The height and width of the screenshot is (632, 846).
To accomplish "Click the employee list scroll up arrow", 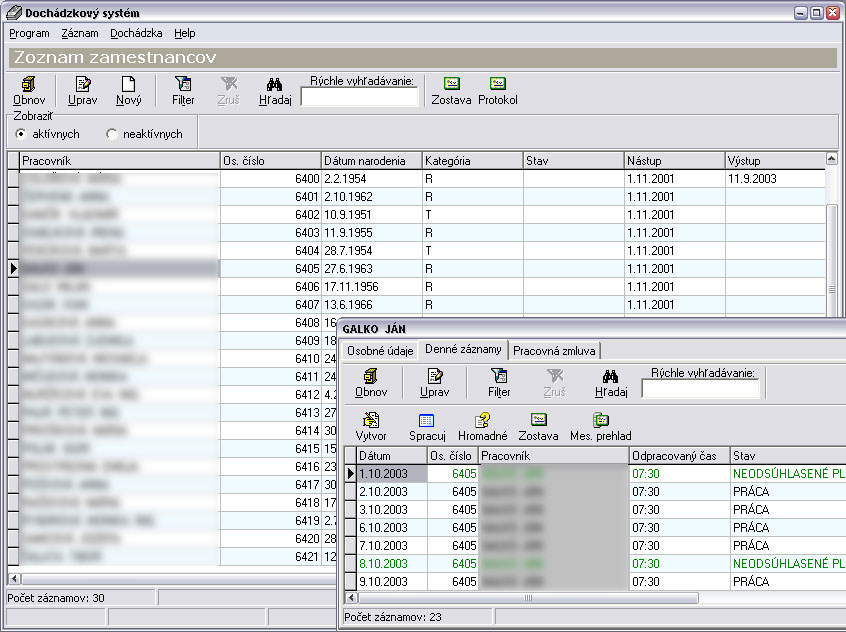I will (831, 159).
